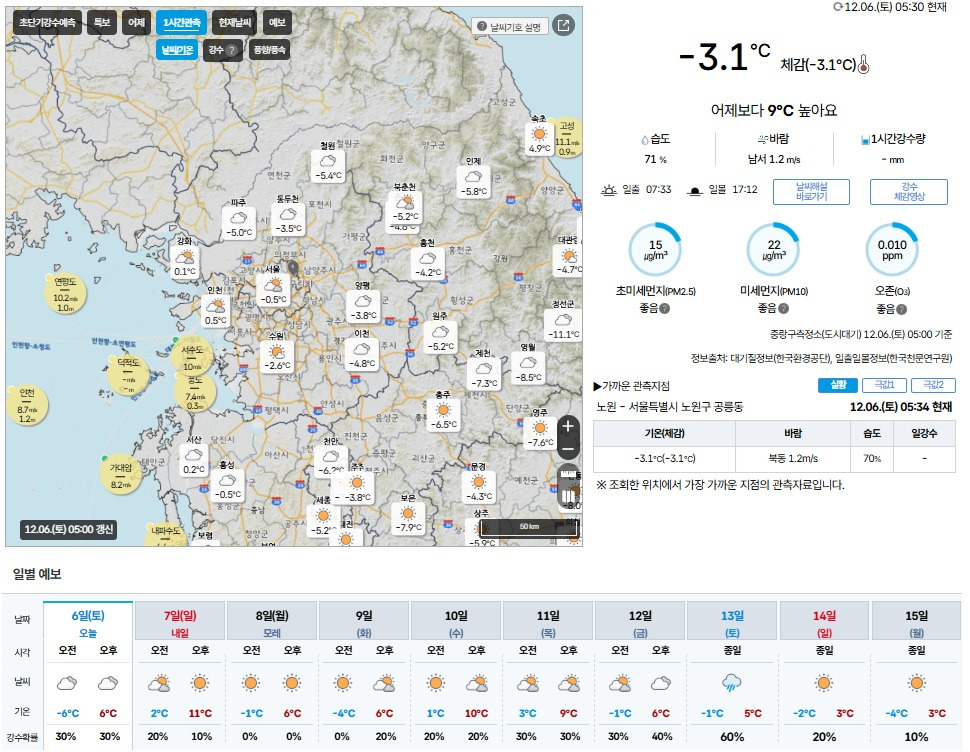Viewport: 970px width, 752px height.
Task: Toggle the 강수 map layer
Action: coord(222,50)
